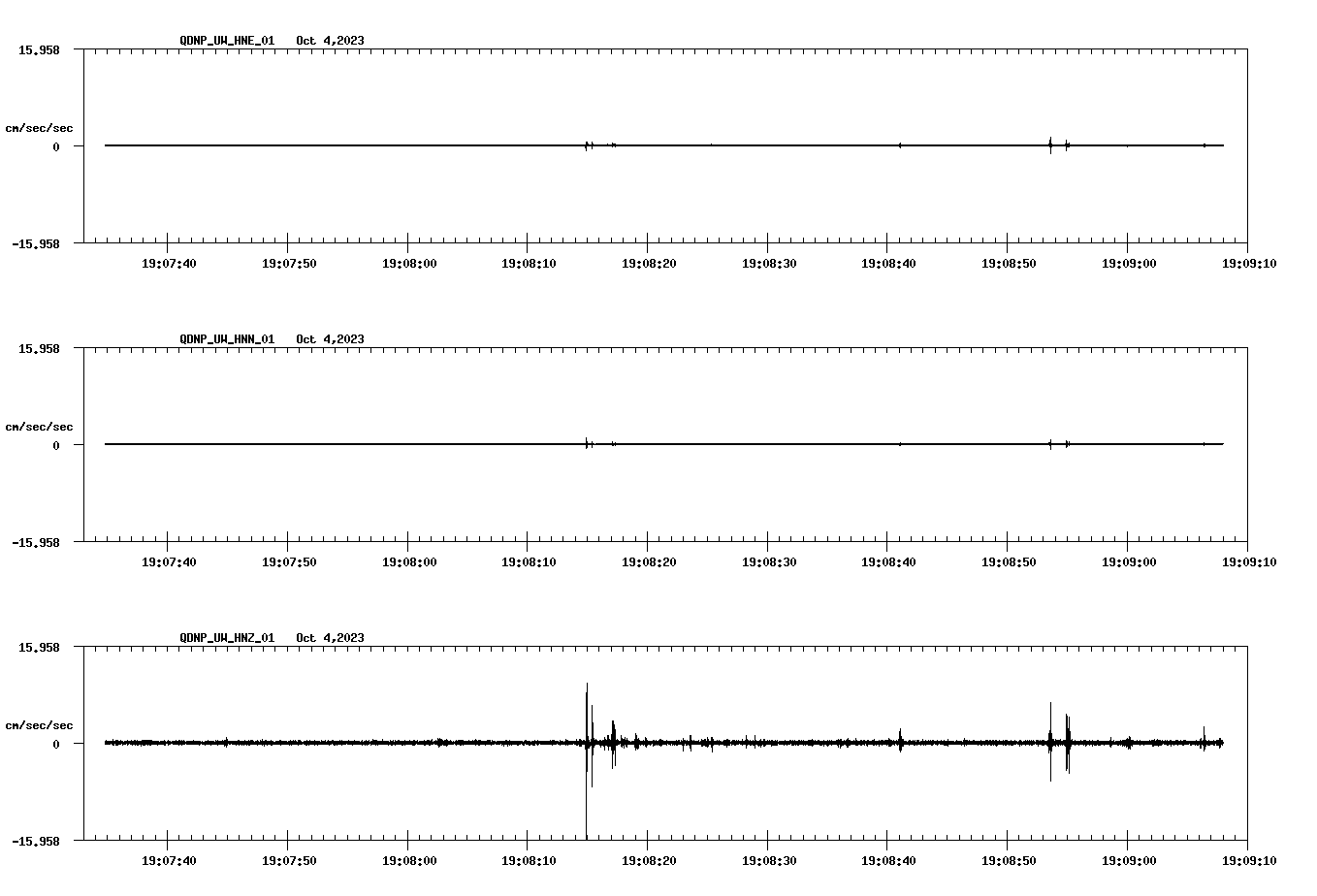Click the cm/sec/sec unit label on HNZ plot
The height and width of the screenshot is (896, 1317).
point(39,725)
